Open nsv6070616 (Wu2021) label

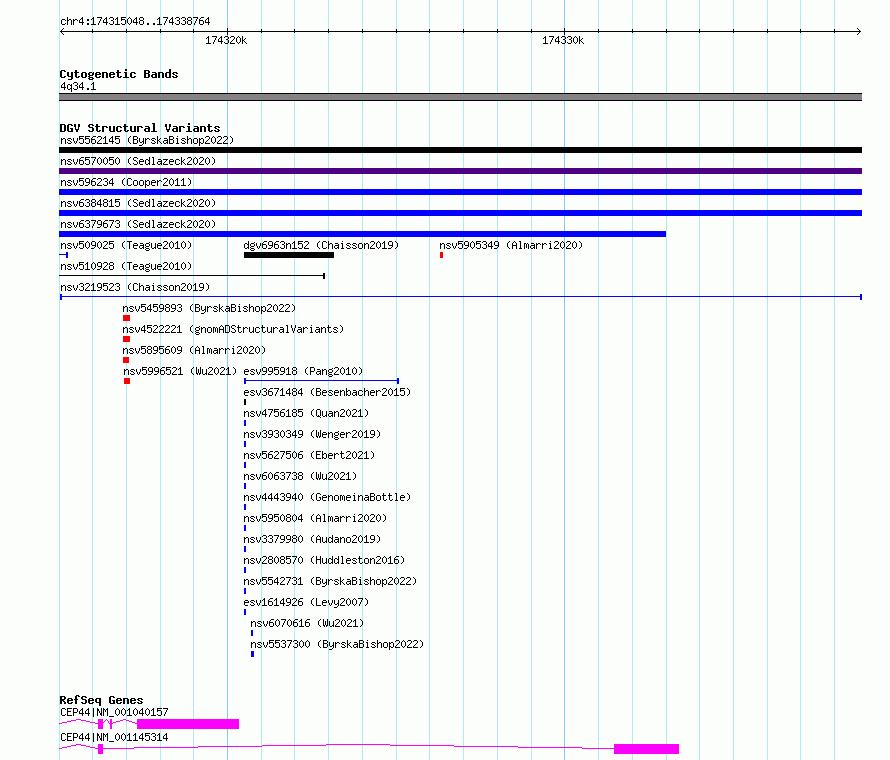(x=307, y=623)
